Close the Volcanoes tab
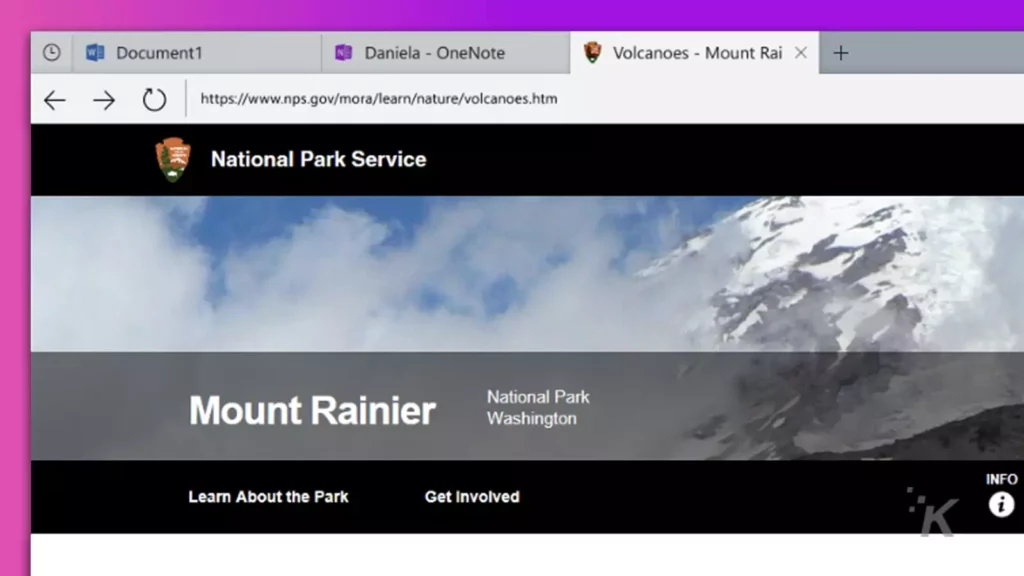 click(x=801, y=53)
